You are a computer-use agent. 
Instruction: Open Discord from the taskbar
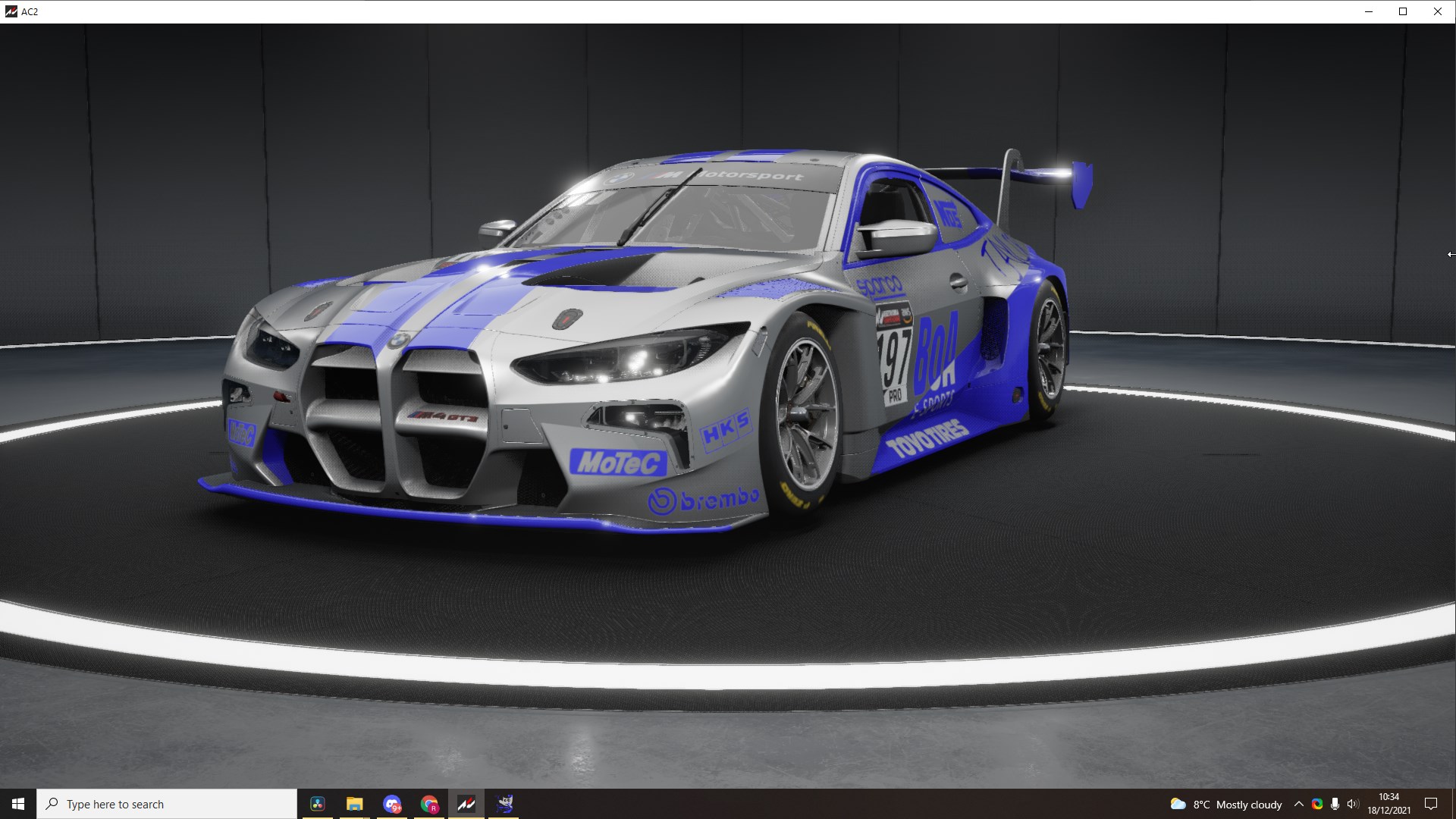tap(392, 804)
